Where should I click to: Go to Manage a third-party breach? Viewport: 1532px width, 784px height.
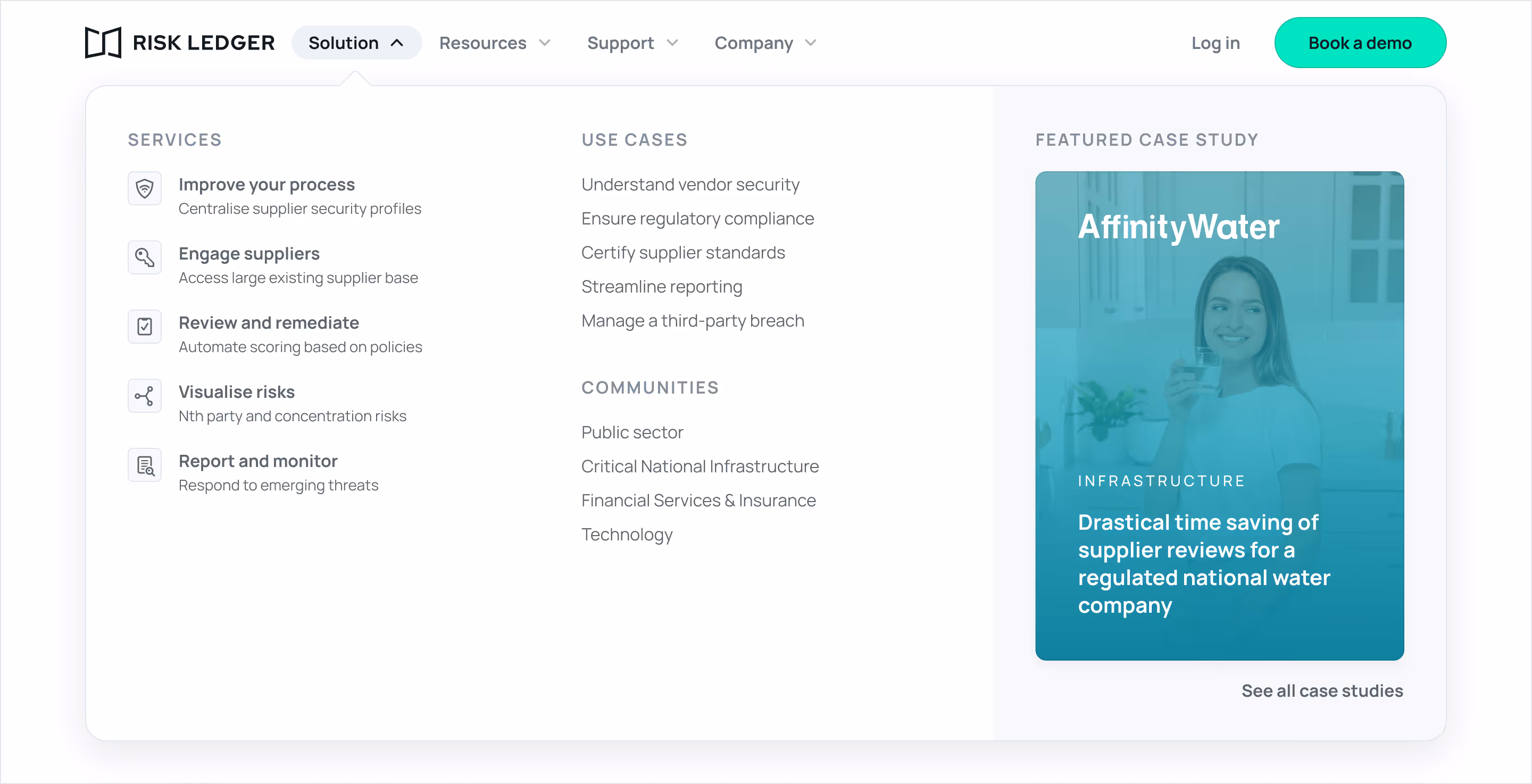[692, 321]
